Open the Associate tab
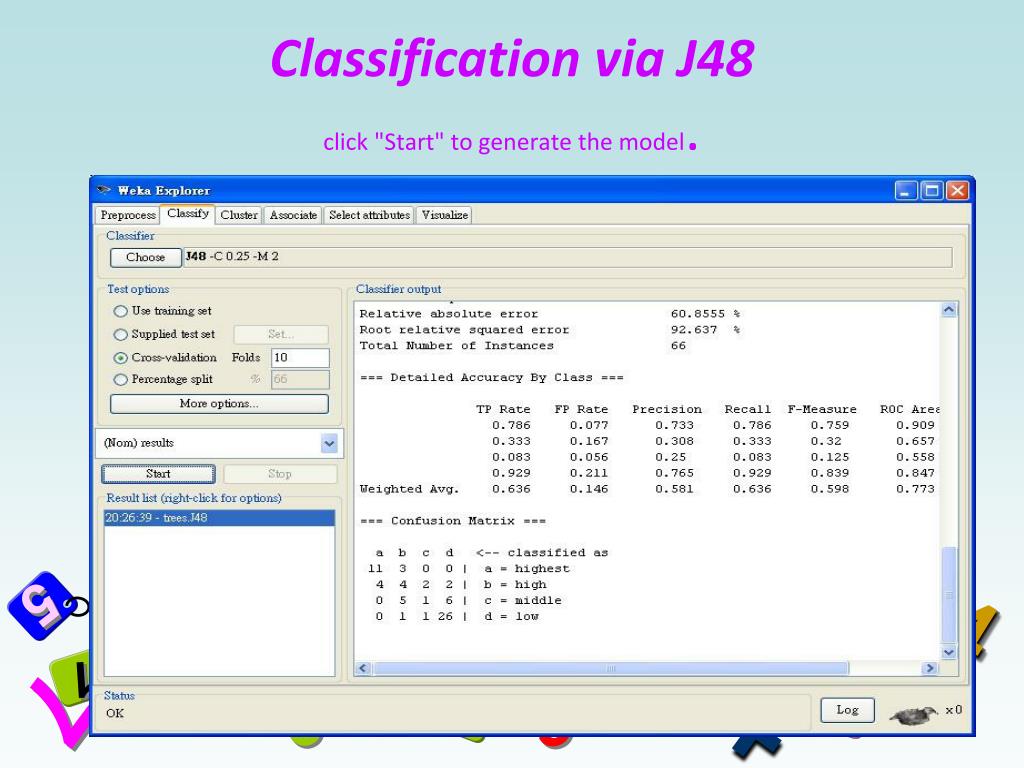This screenshot has width=1024, height=768. [293, 215]
